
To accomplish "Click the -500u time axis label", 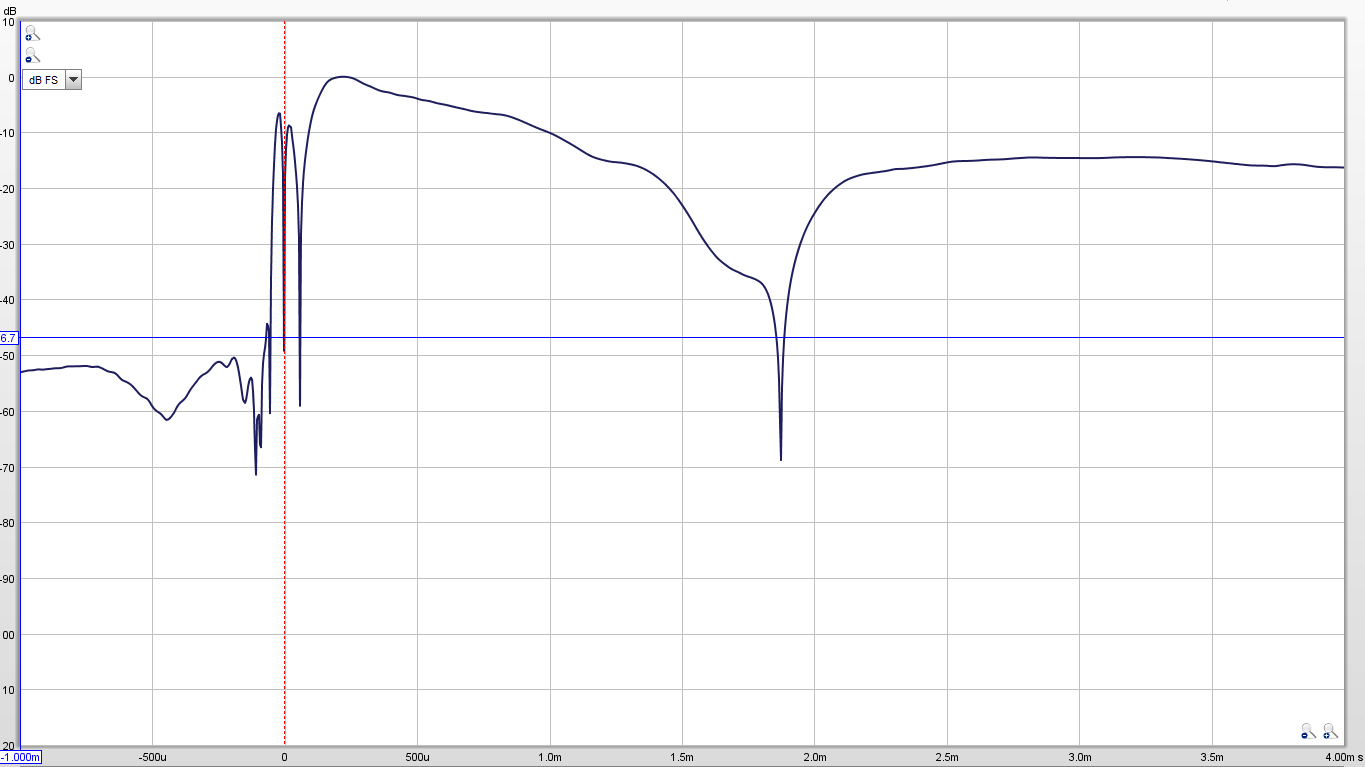I will [x=152, y=757].
